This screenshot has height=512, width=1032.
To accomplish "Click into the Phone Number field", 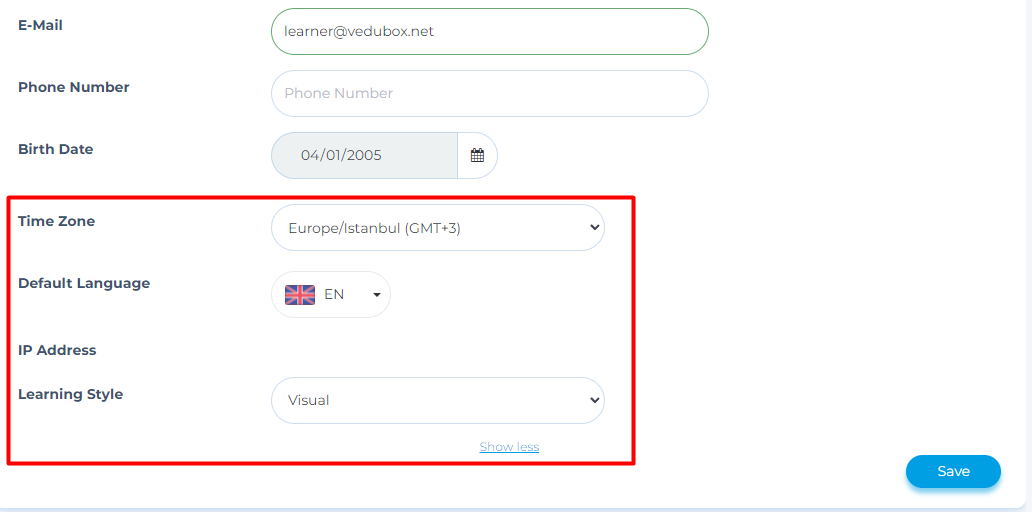I will point(489,93).
